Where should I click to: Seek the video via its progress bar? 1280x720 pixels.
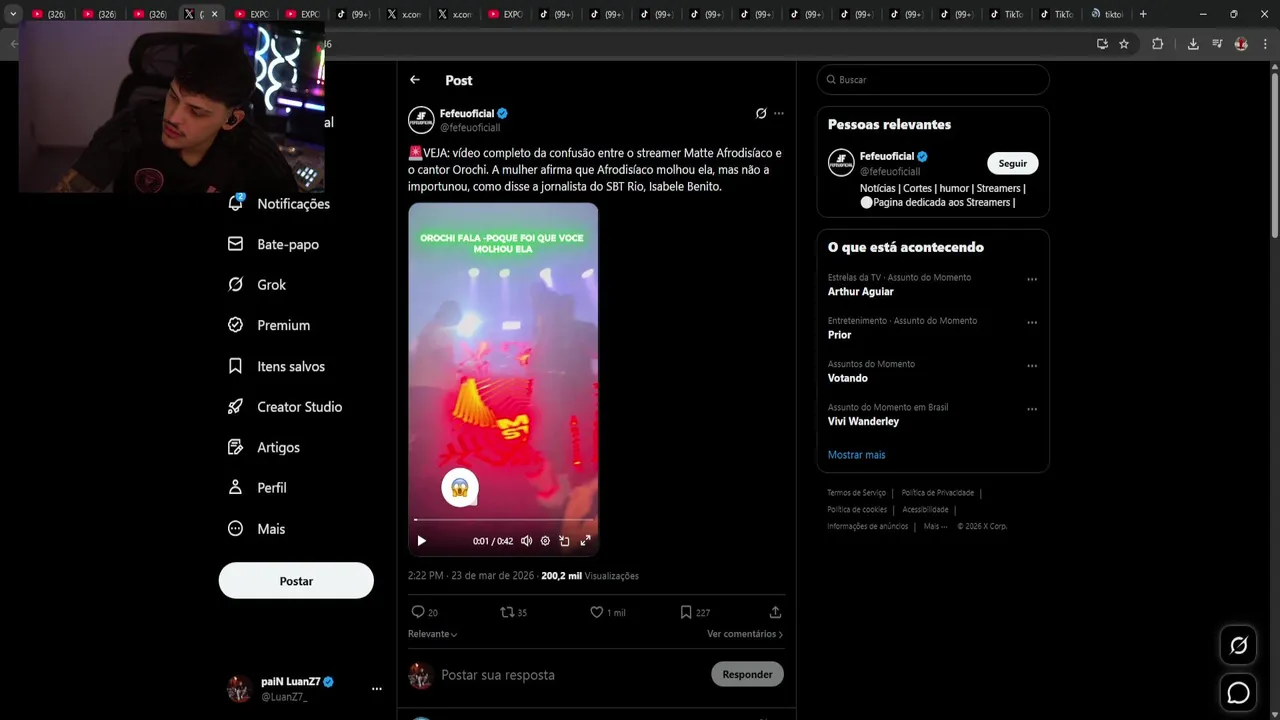tap(503, 520)
